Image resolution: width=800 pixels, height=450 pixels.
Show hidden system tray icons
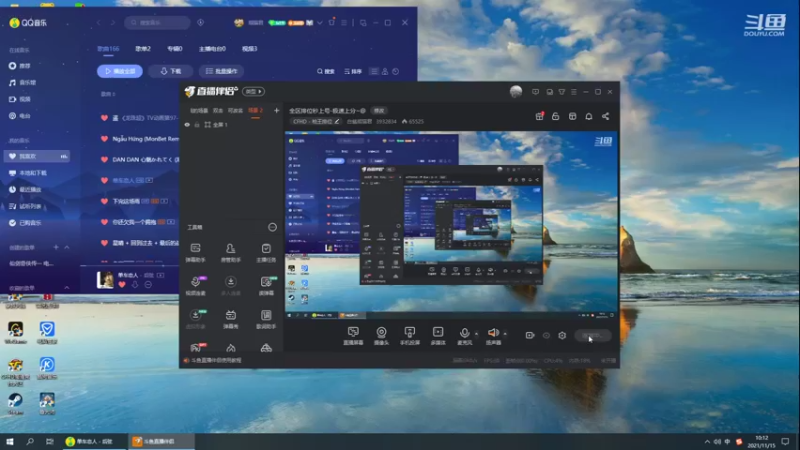coord(707,441)
